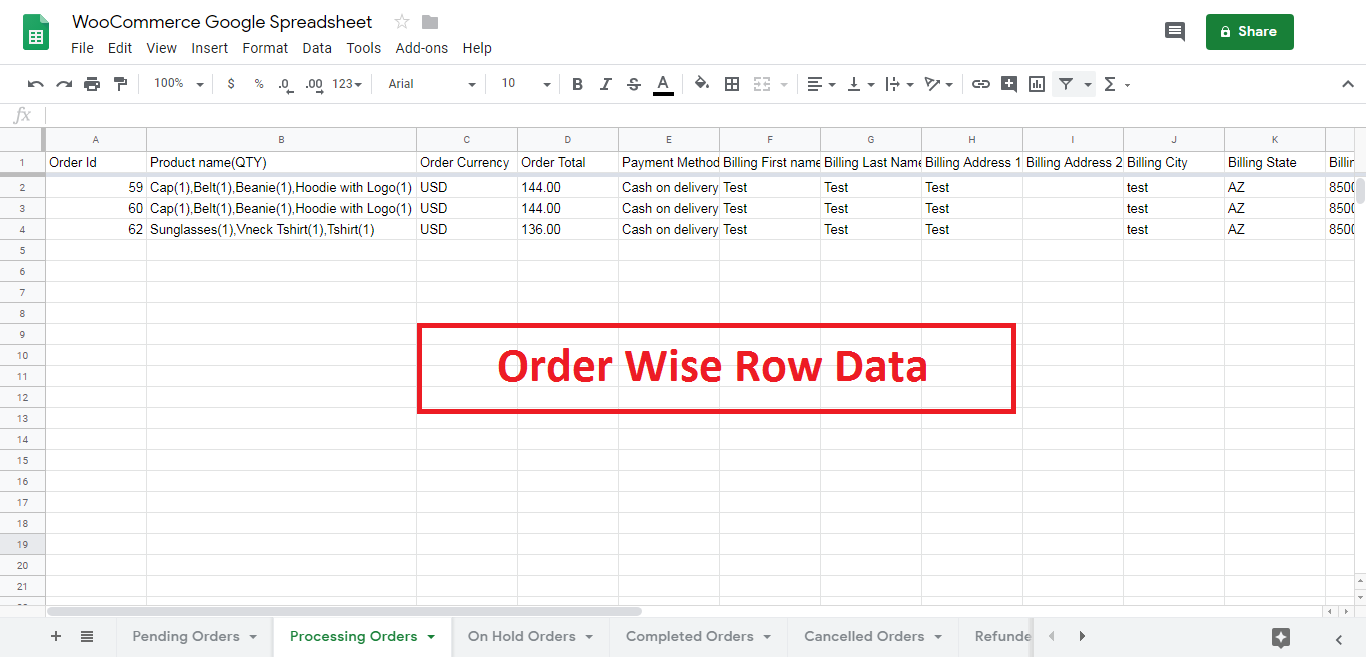Click the green Share button
Screen dimensions: 1366x657
(1249, 32)
